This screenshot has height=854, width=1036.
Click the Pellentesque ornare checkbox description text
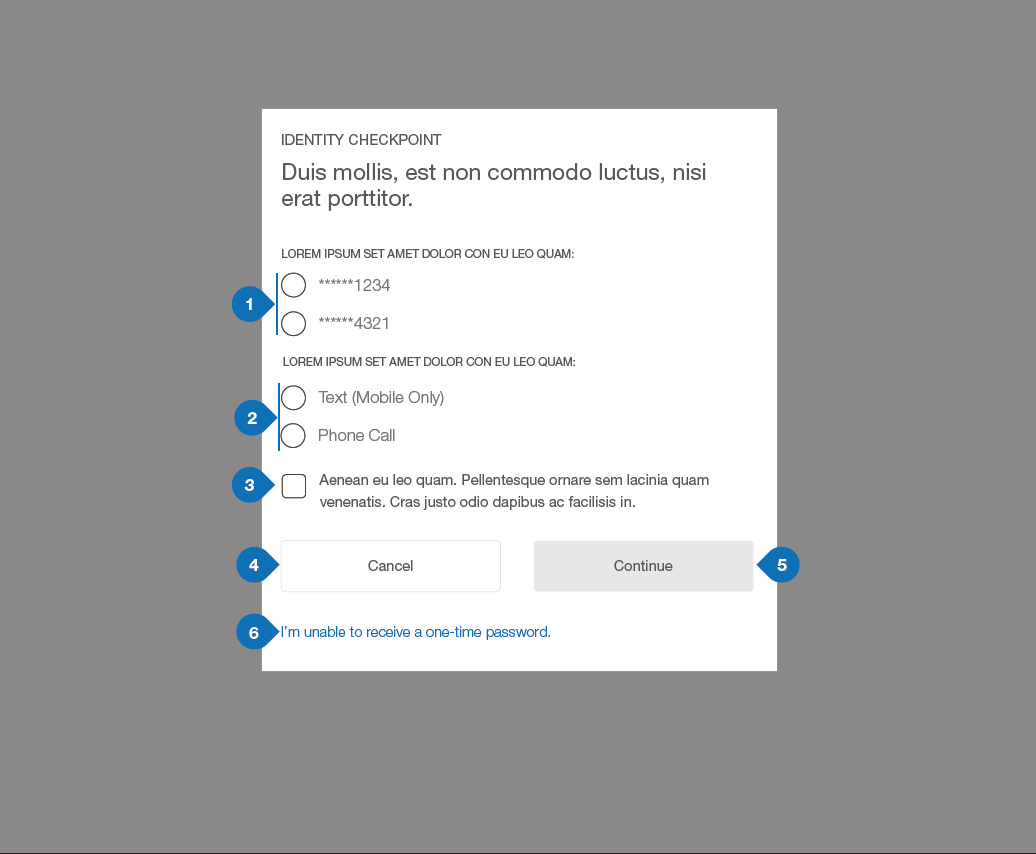pyautogui.click(x=514, y=491)
